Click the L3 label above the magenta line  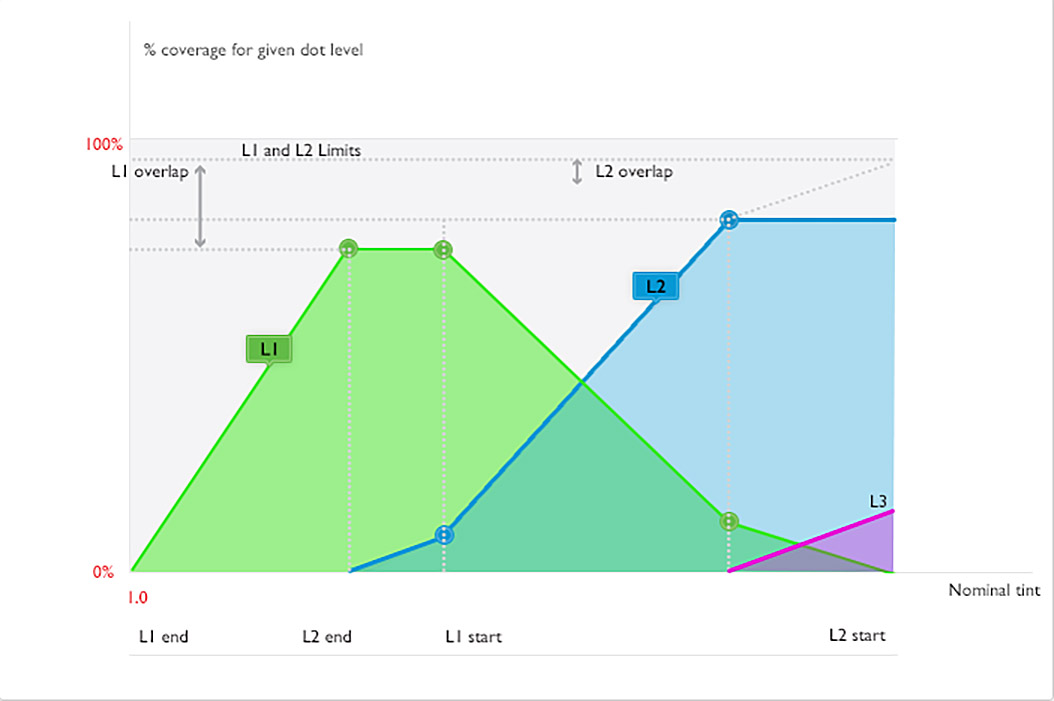tap(878, 501)
